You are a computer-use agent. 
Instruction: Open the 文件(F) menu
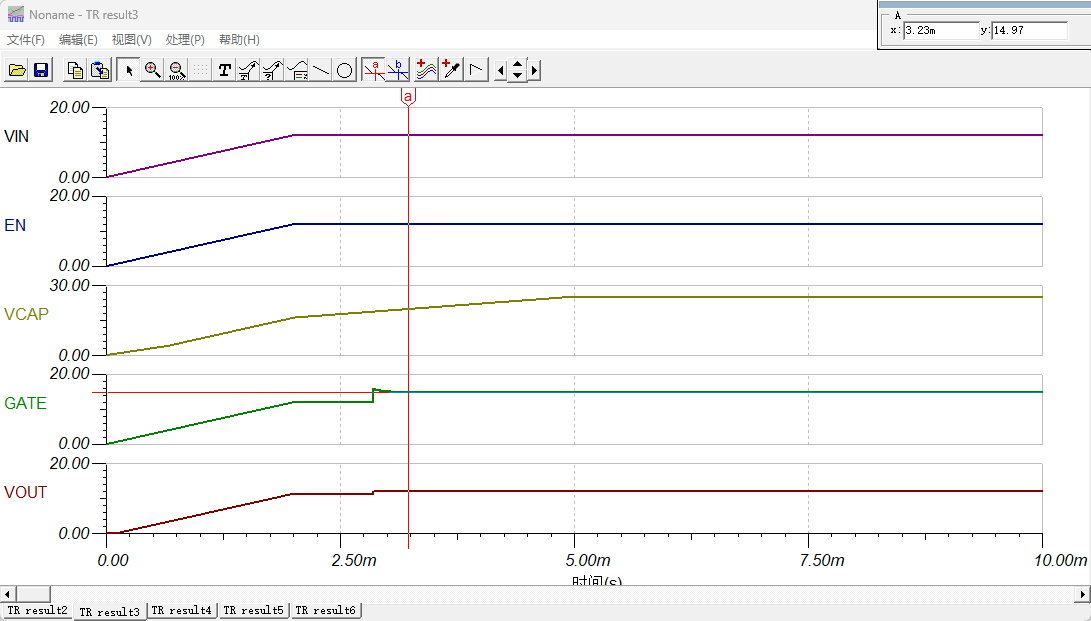coord(26,40)
